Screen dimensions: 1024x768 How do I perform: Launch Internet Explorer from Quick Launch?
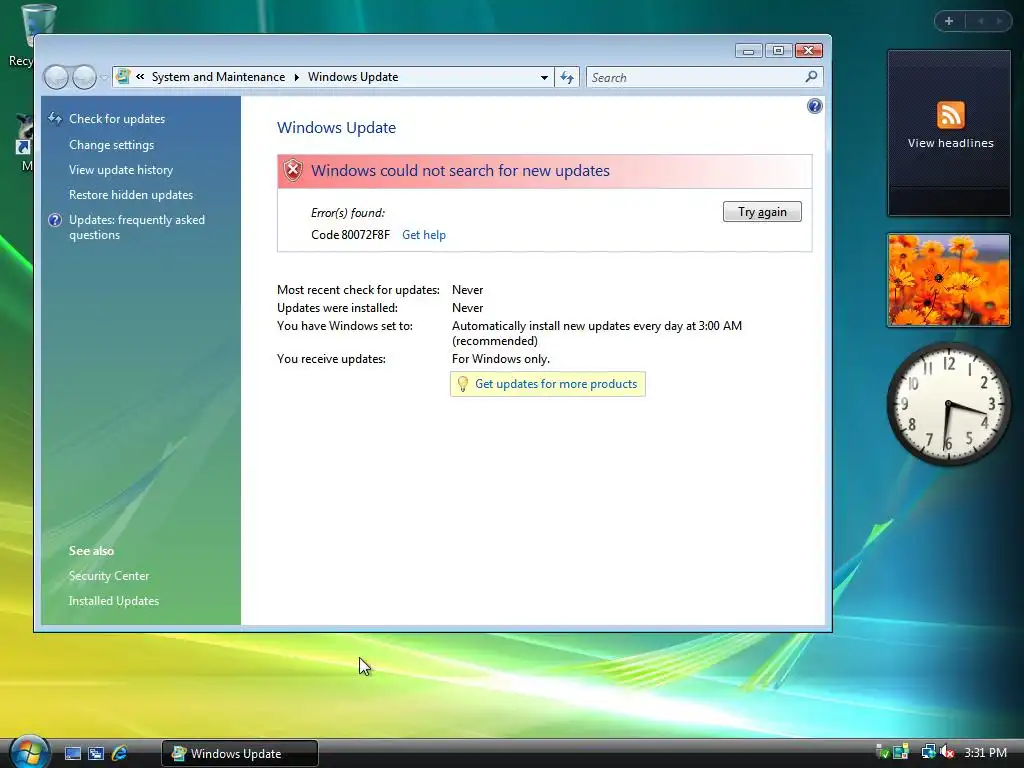point(119,754)
